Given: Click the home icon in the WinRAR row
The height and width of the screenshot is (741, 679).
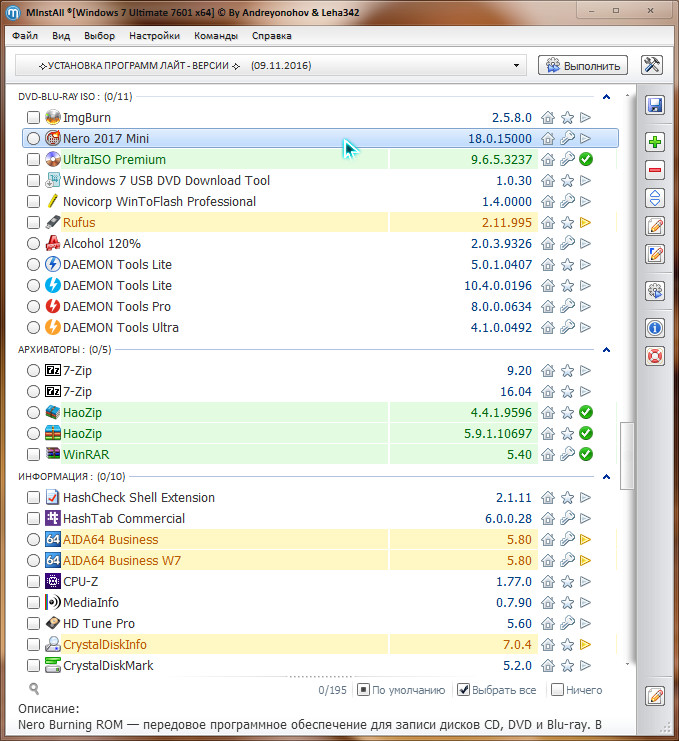Looking at the screenshot, I should pos(548,454).
